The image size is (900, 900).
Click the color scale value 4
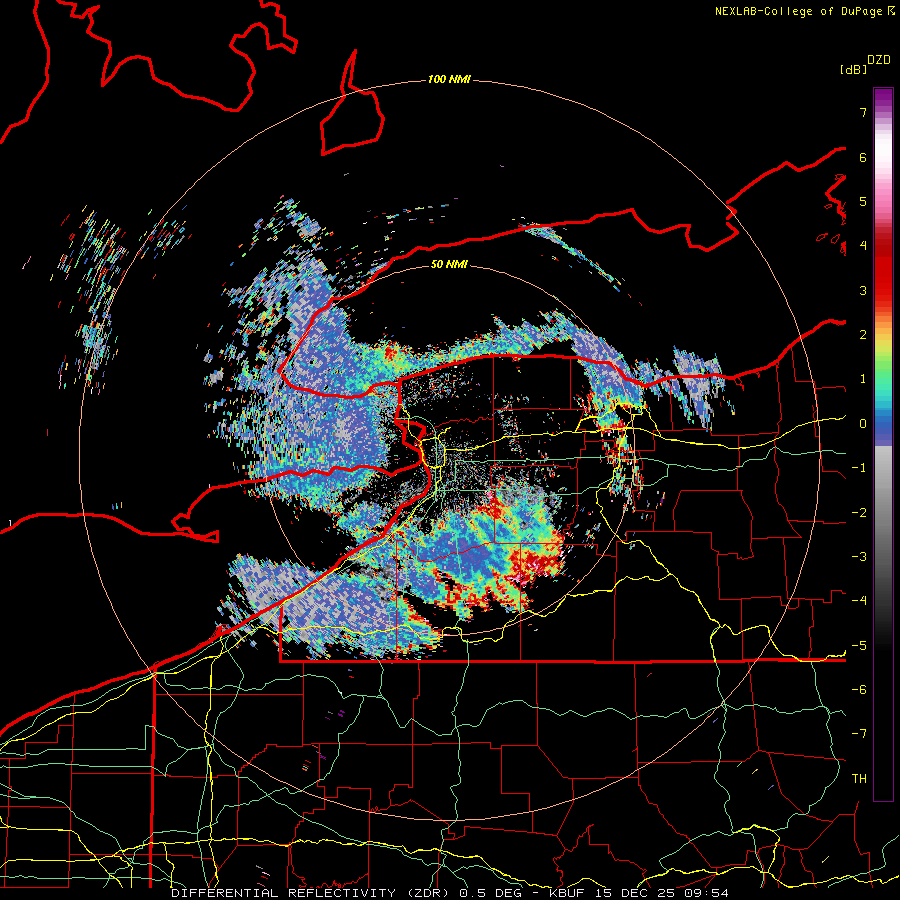click(863, 246)
